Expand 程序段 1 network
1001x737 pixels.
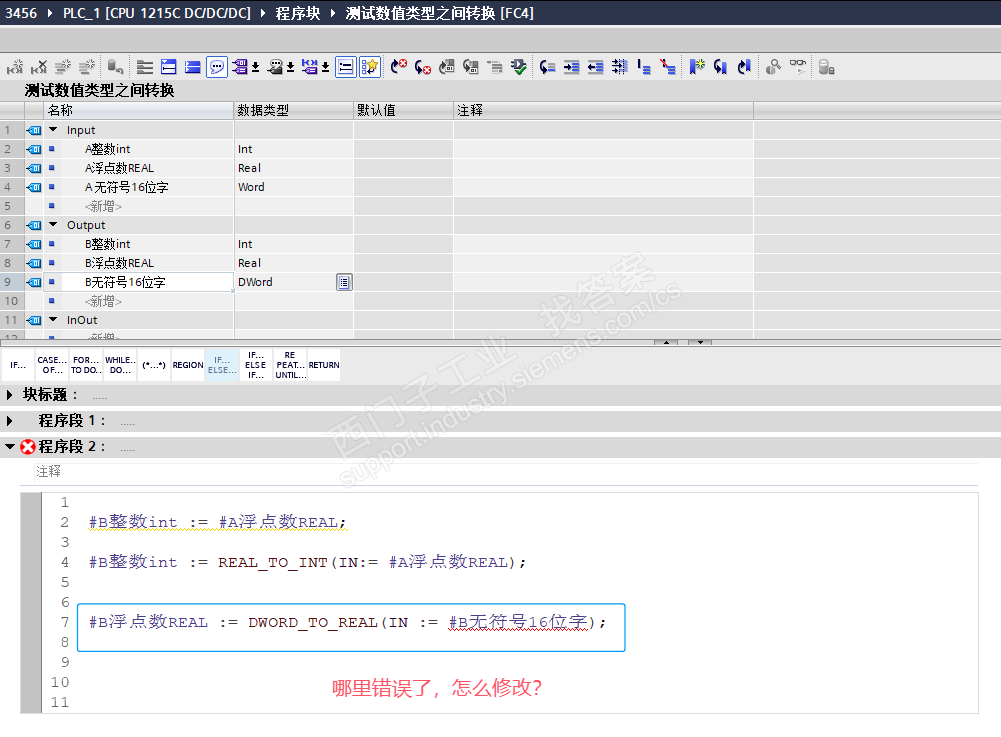tap(10, 421)
